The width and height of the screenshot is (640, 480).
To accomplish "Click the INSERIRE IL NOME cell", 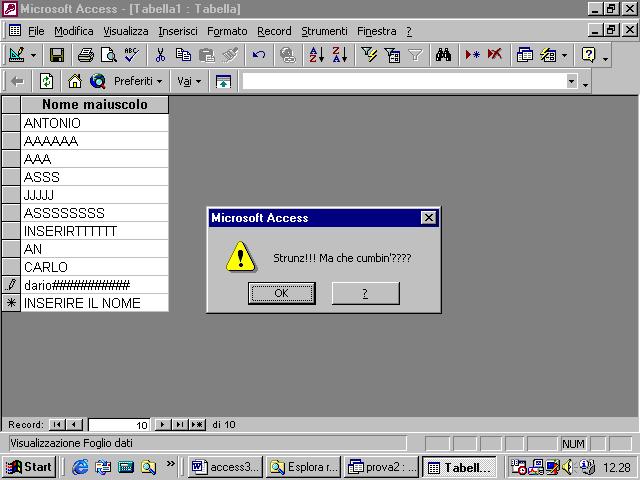I will [x=95, y=303].
